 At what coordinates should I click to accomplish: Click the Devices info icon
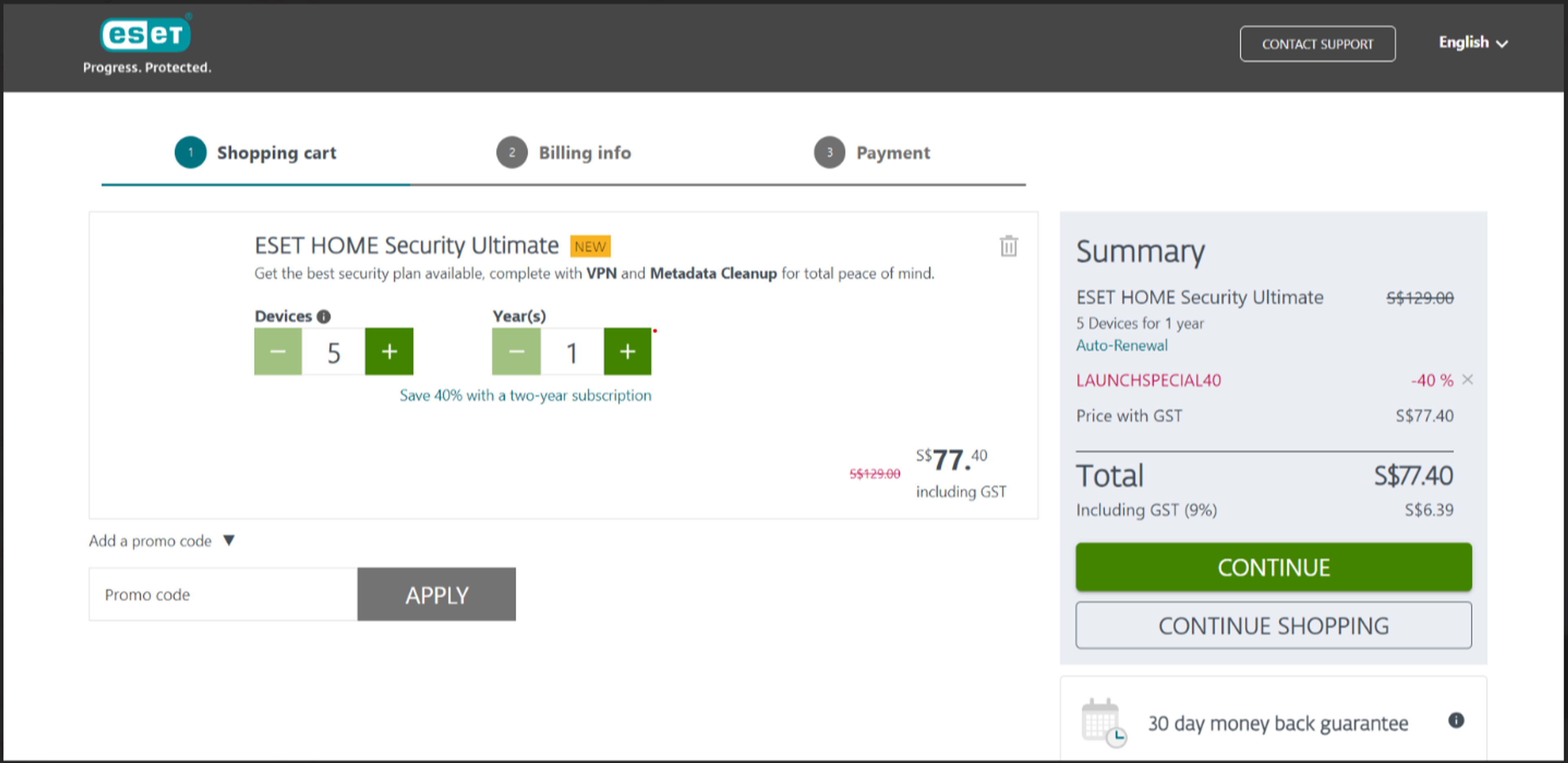324,316
